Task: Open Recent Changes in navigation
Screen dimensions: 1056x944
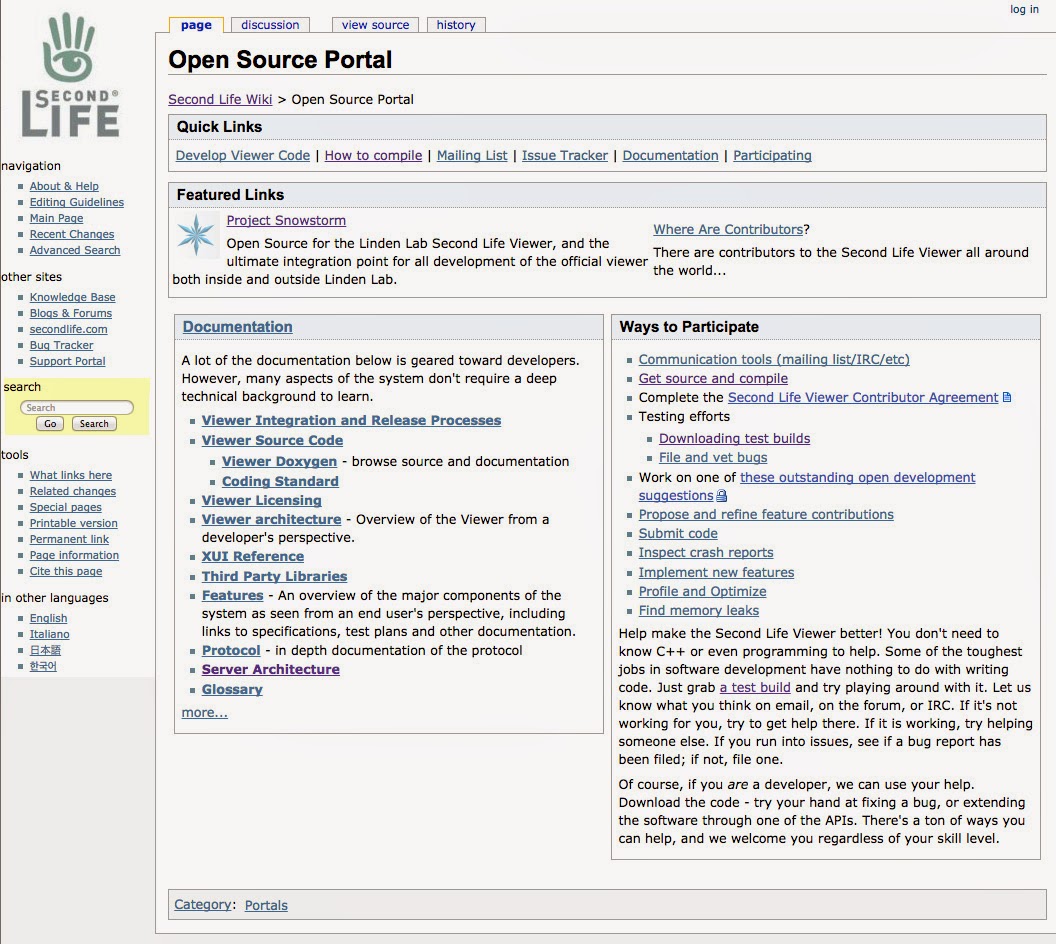Action: tap(72, 235)
